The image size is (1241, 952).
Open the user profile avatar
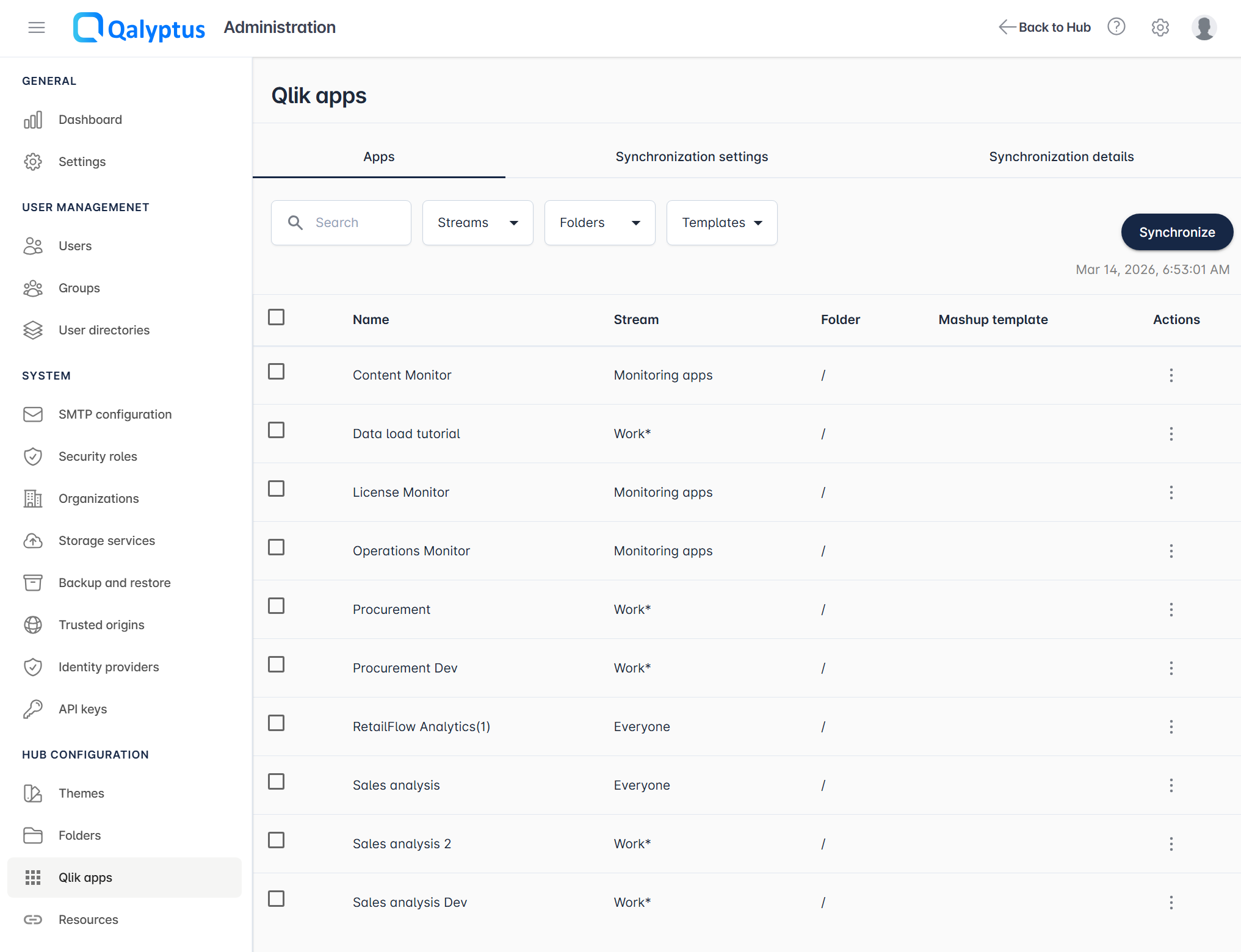click(x=1204, y=27)
